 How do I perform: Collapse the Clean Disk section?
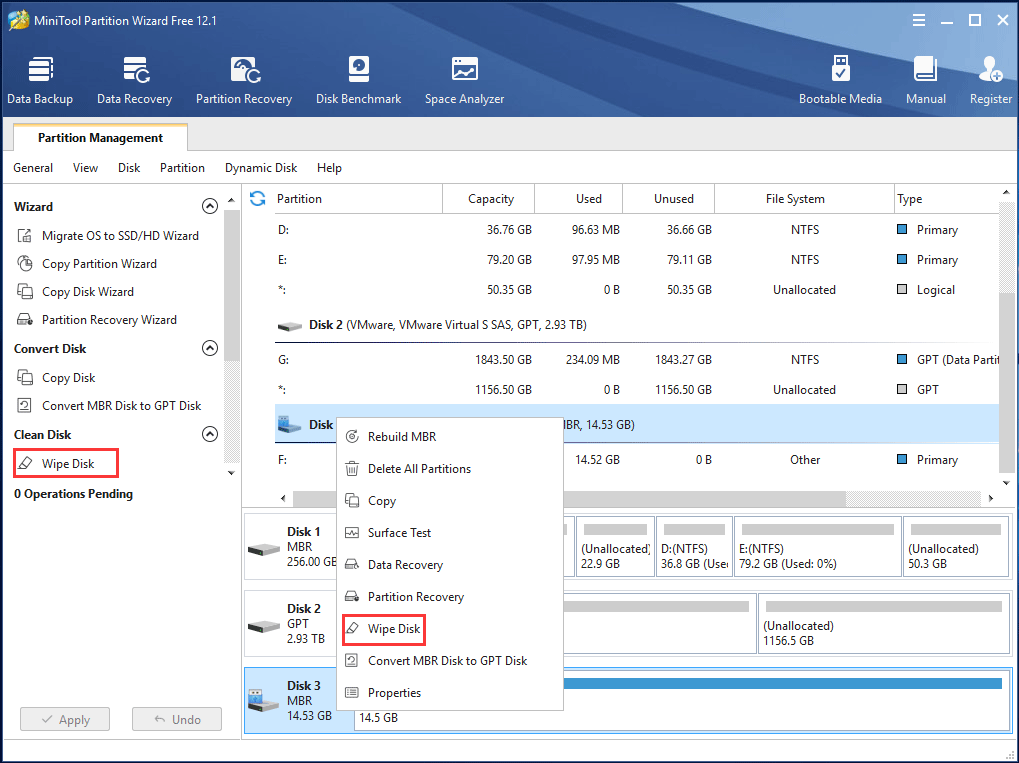pos(210,434)
